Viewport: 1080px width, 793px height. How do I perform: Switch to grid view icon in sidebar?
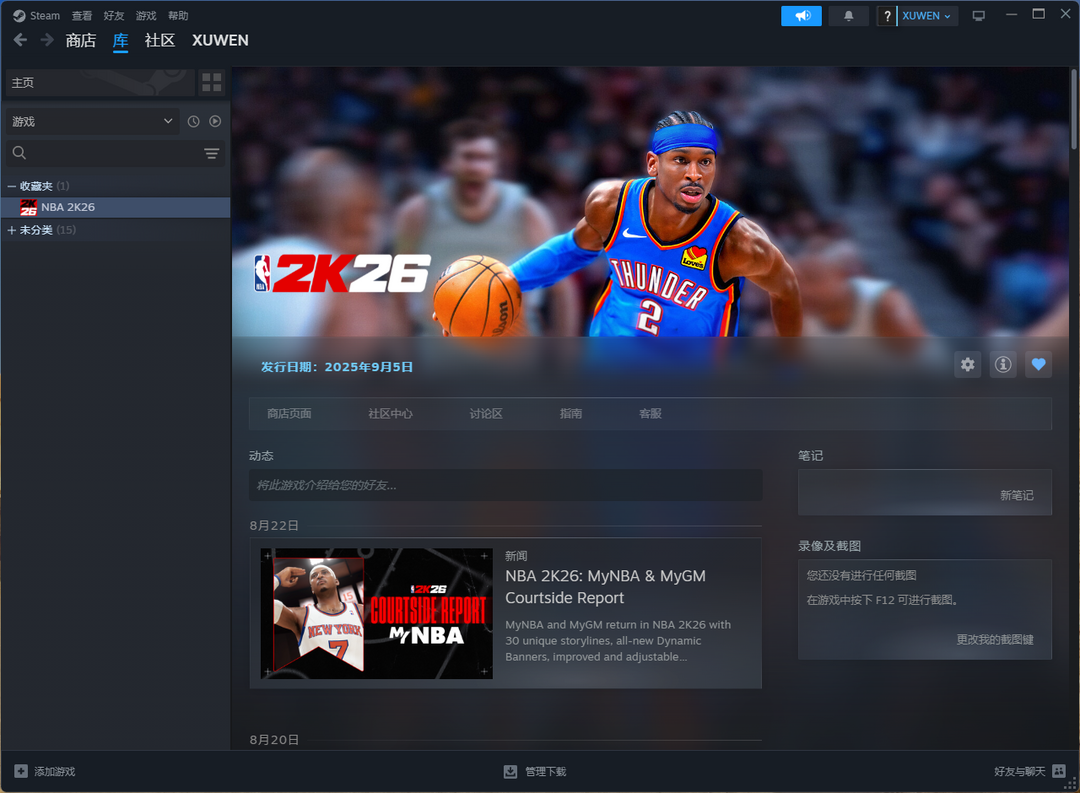(x=211, y=82)
